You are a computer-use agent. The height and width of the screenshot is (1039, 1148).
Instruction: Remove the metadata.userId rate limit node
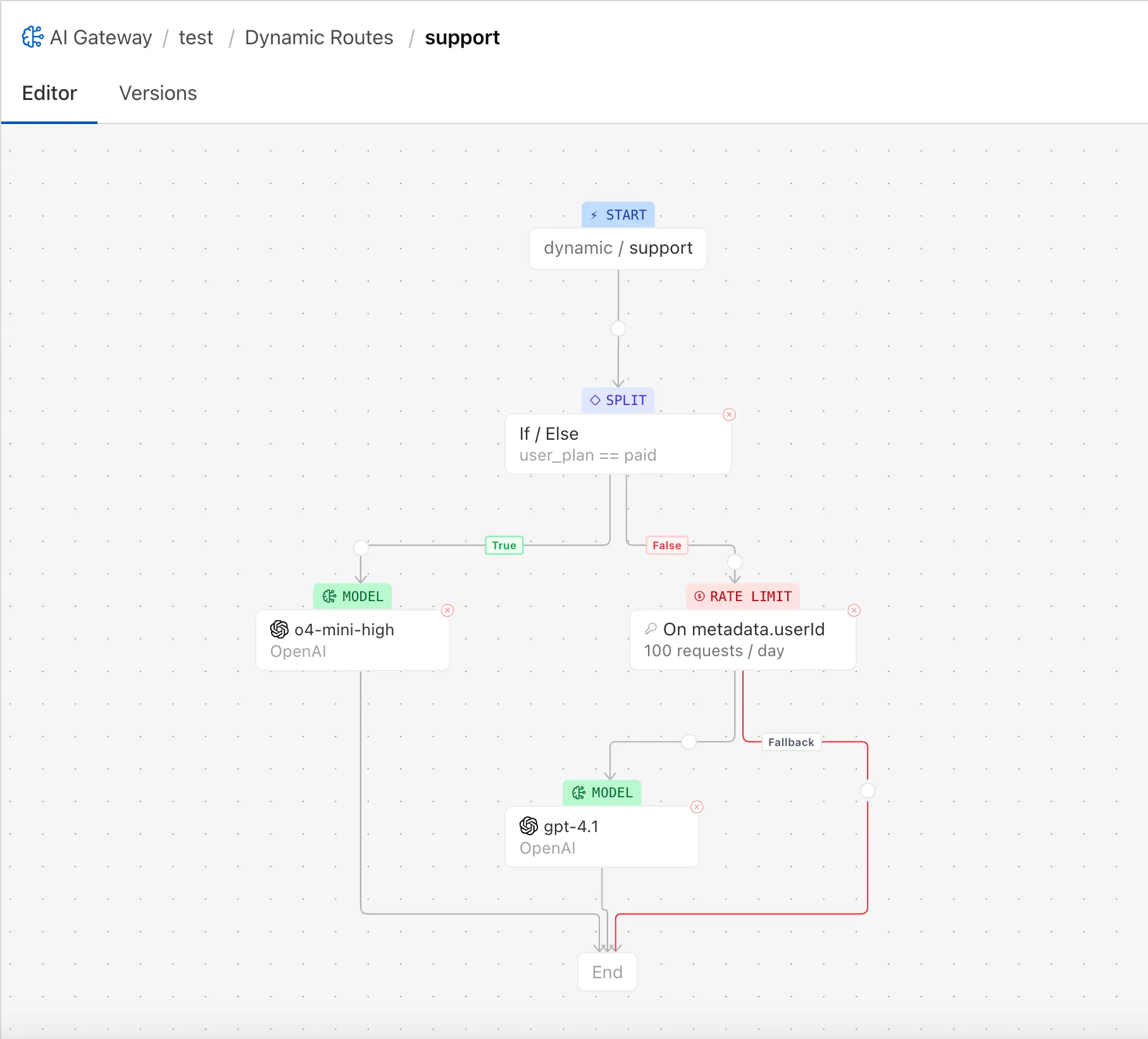point(854,610)
